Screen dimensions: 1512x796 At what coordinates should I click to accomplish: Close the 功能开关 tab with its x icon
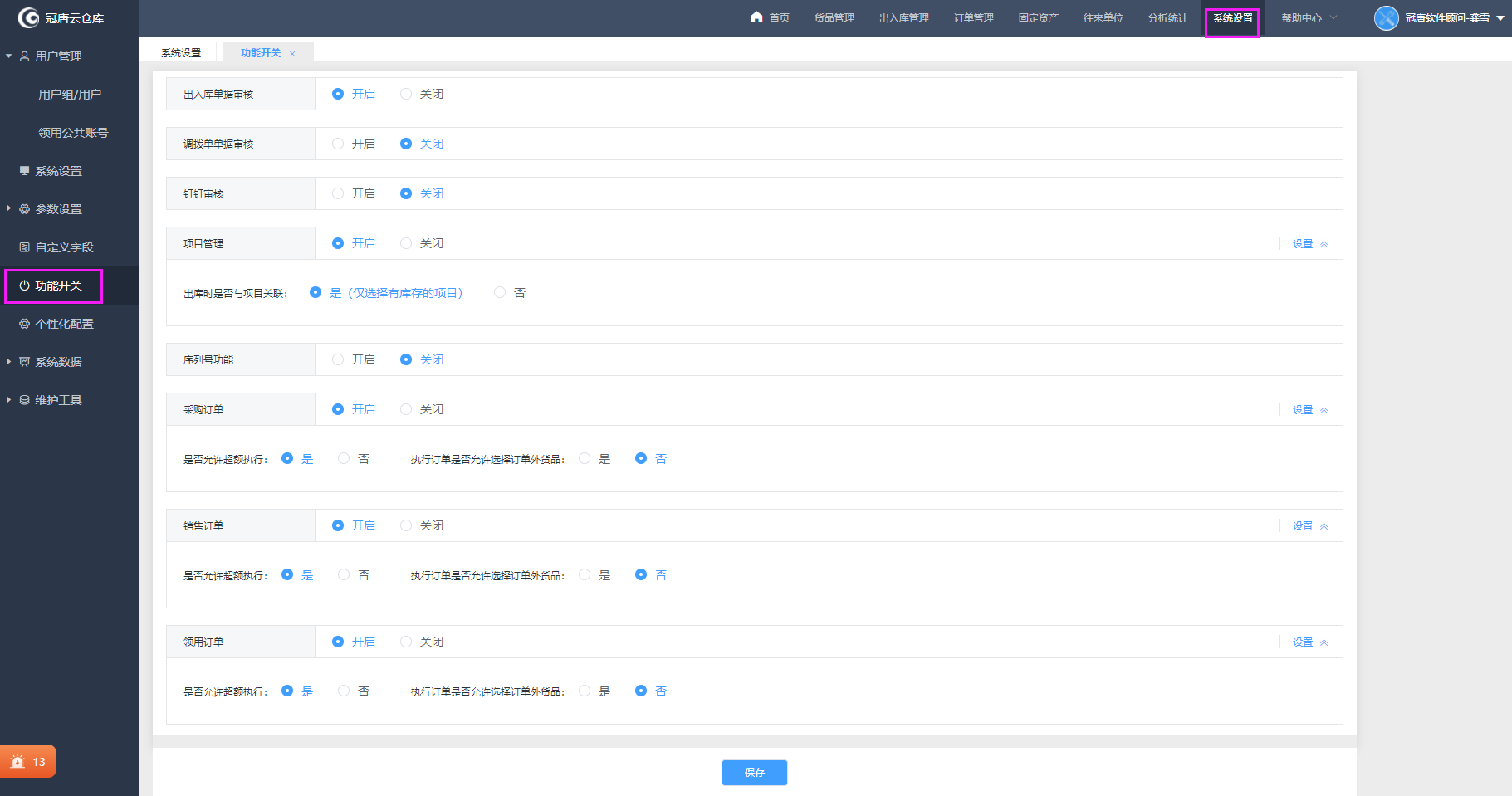292,54
